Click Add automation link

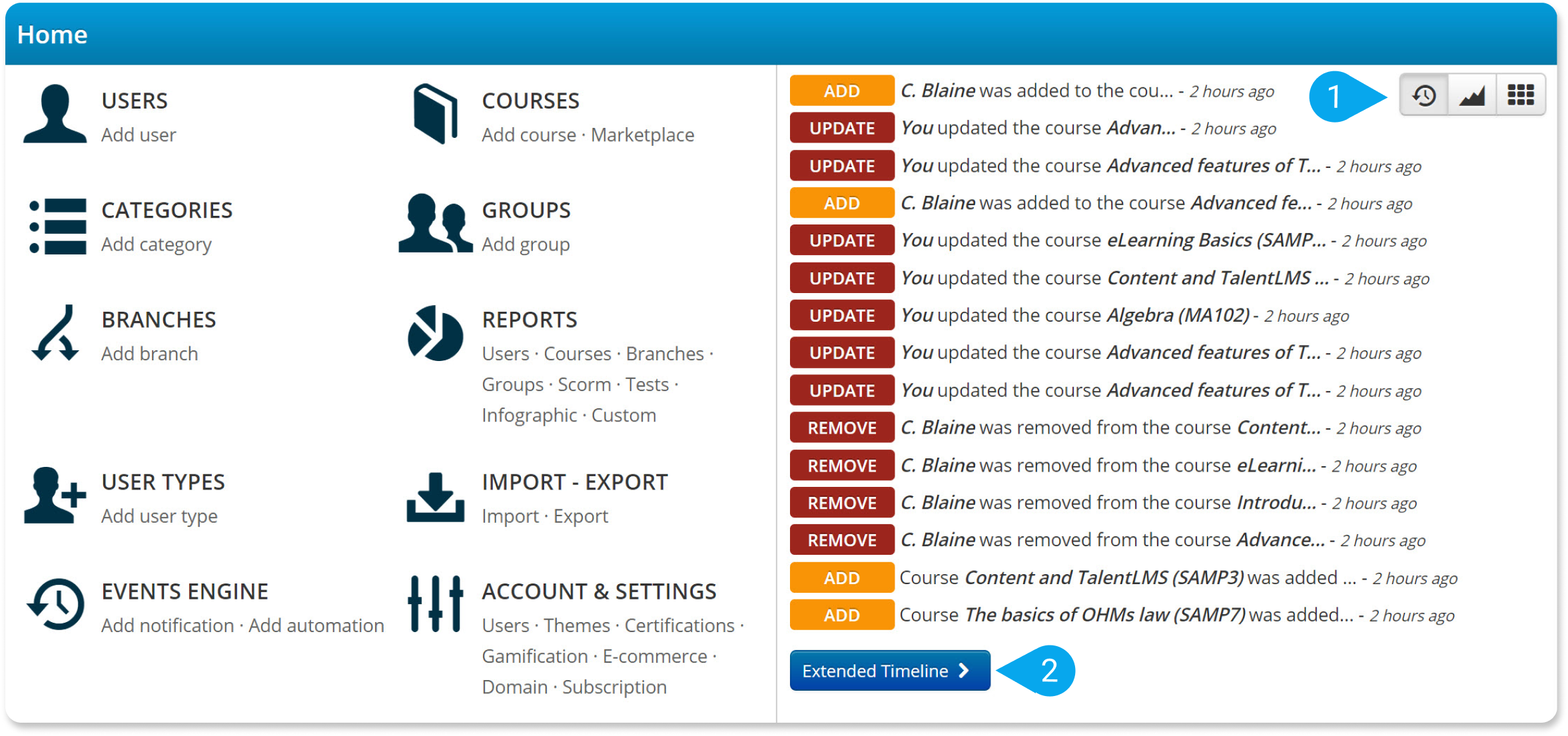click(316, 625)
